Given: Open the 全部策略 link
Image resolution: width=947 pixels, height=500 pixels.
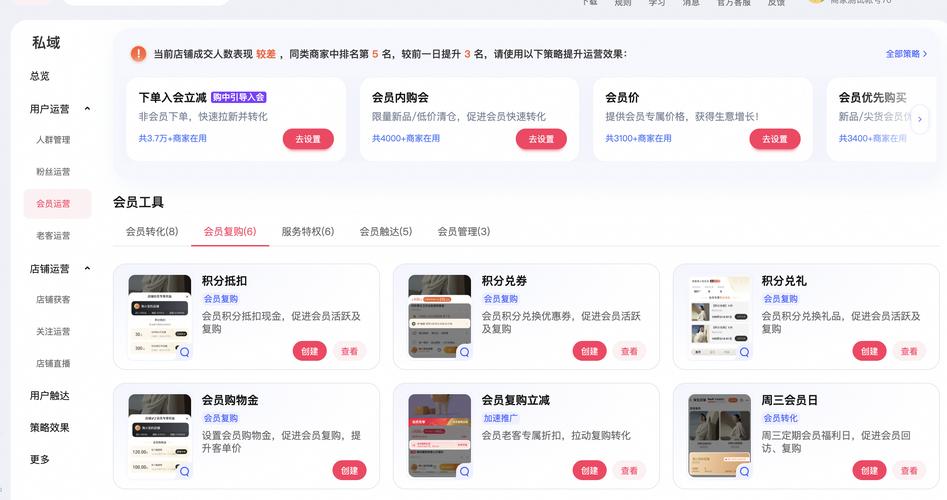Looking at the screenshot, I should [x=906, y=54].
